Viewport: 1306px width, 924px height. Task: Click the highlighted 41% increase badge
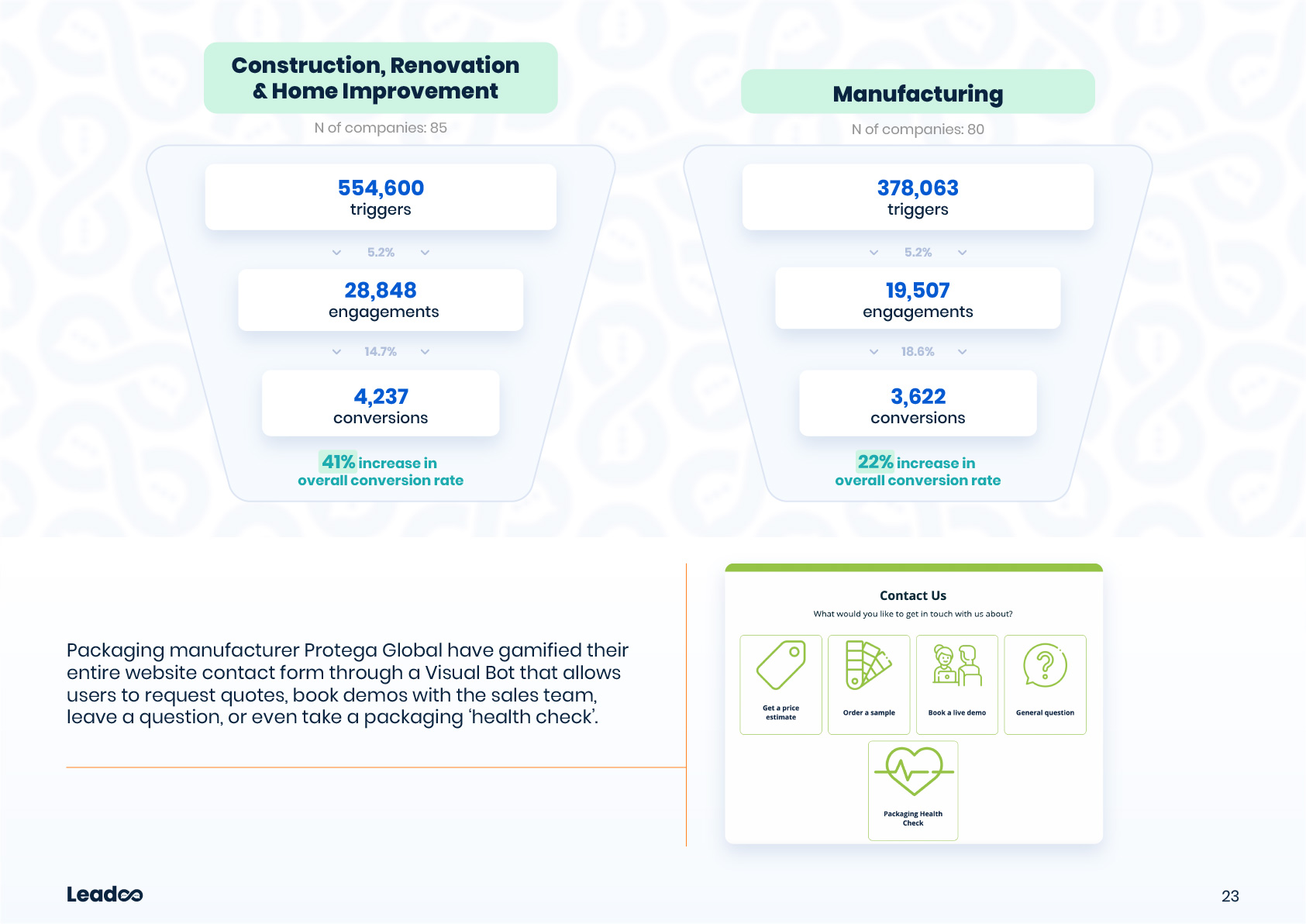pyautogui.click(x=338, y=463)
